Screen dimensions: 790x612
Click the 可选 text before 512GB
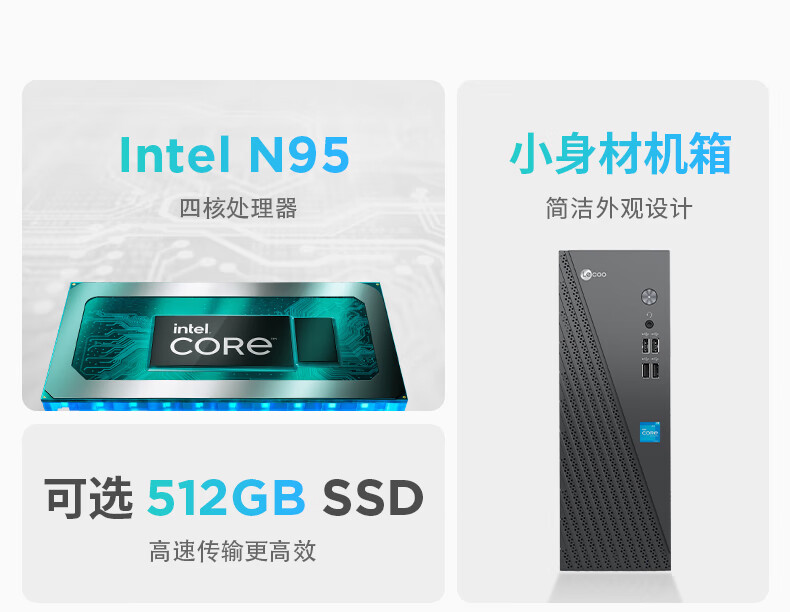(x=89, y=498)
